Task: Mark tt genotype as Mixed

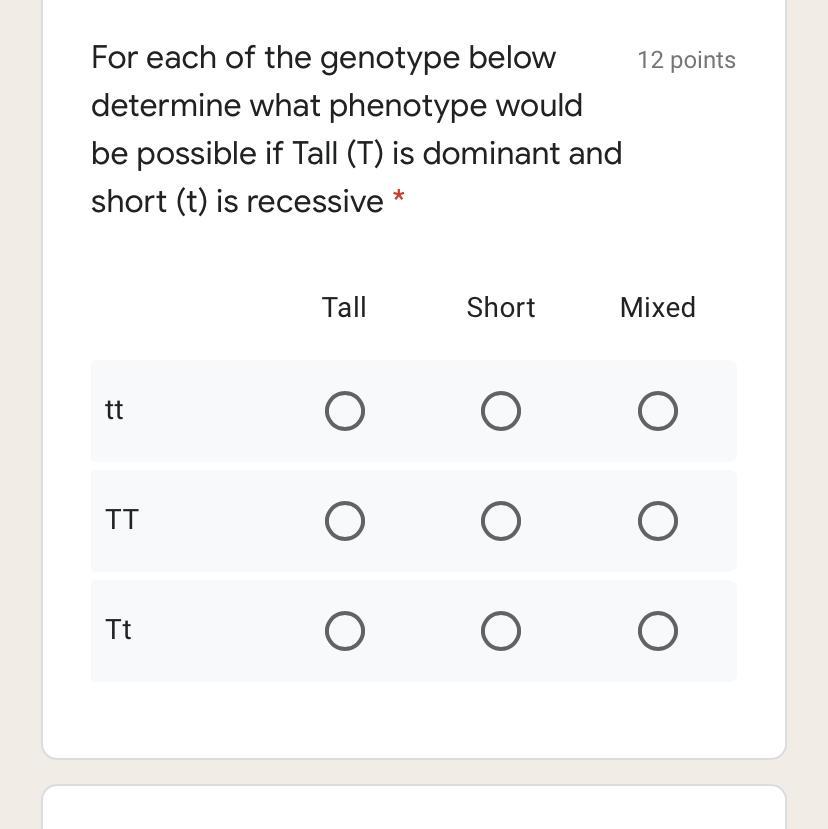Action: 658,411
